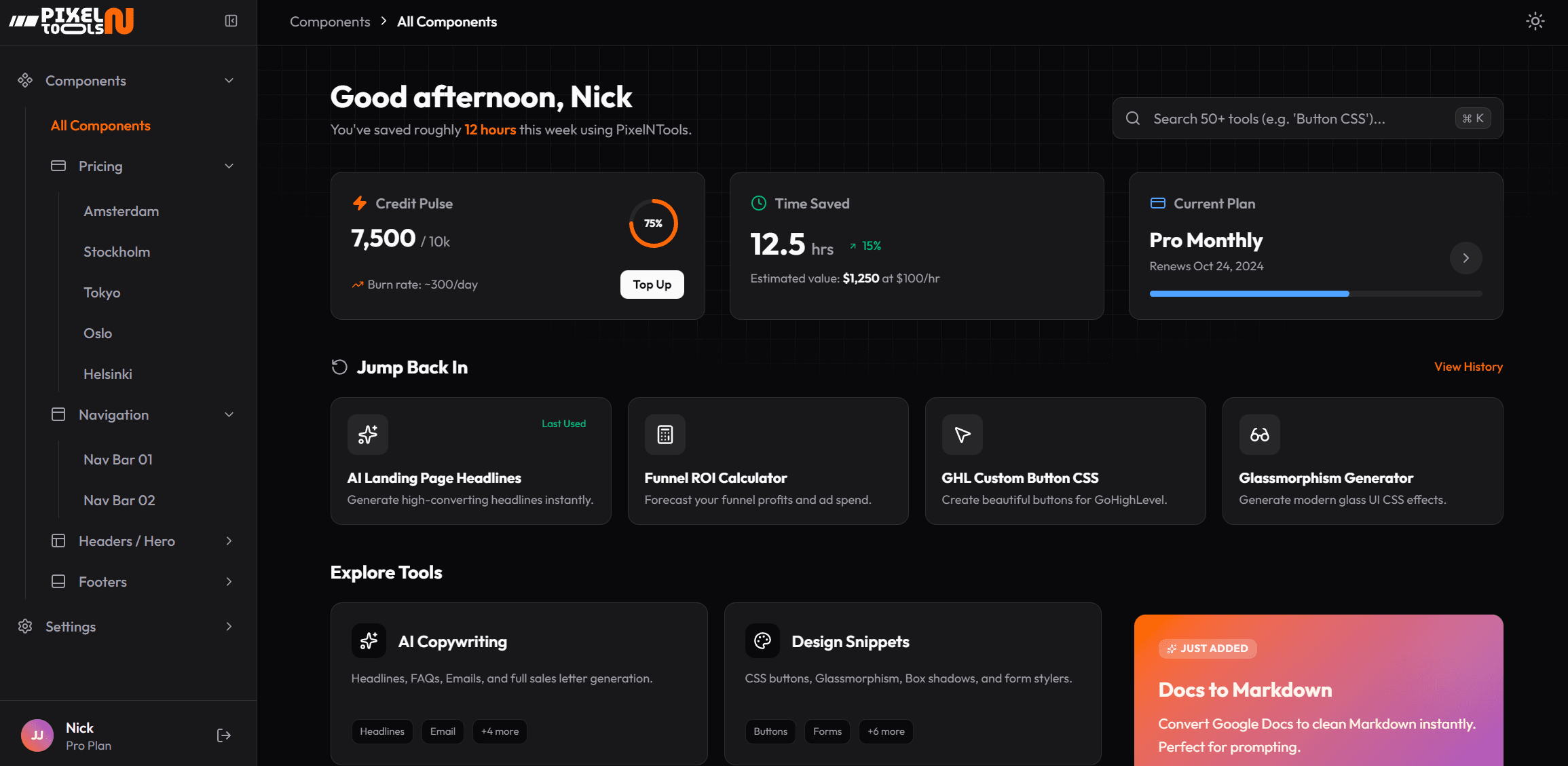This screenshot has width=1568, height=766.
Task: Click the search tools input field
Action: coord(1290,117)
